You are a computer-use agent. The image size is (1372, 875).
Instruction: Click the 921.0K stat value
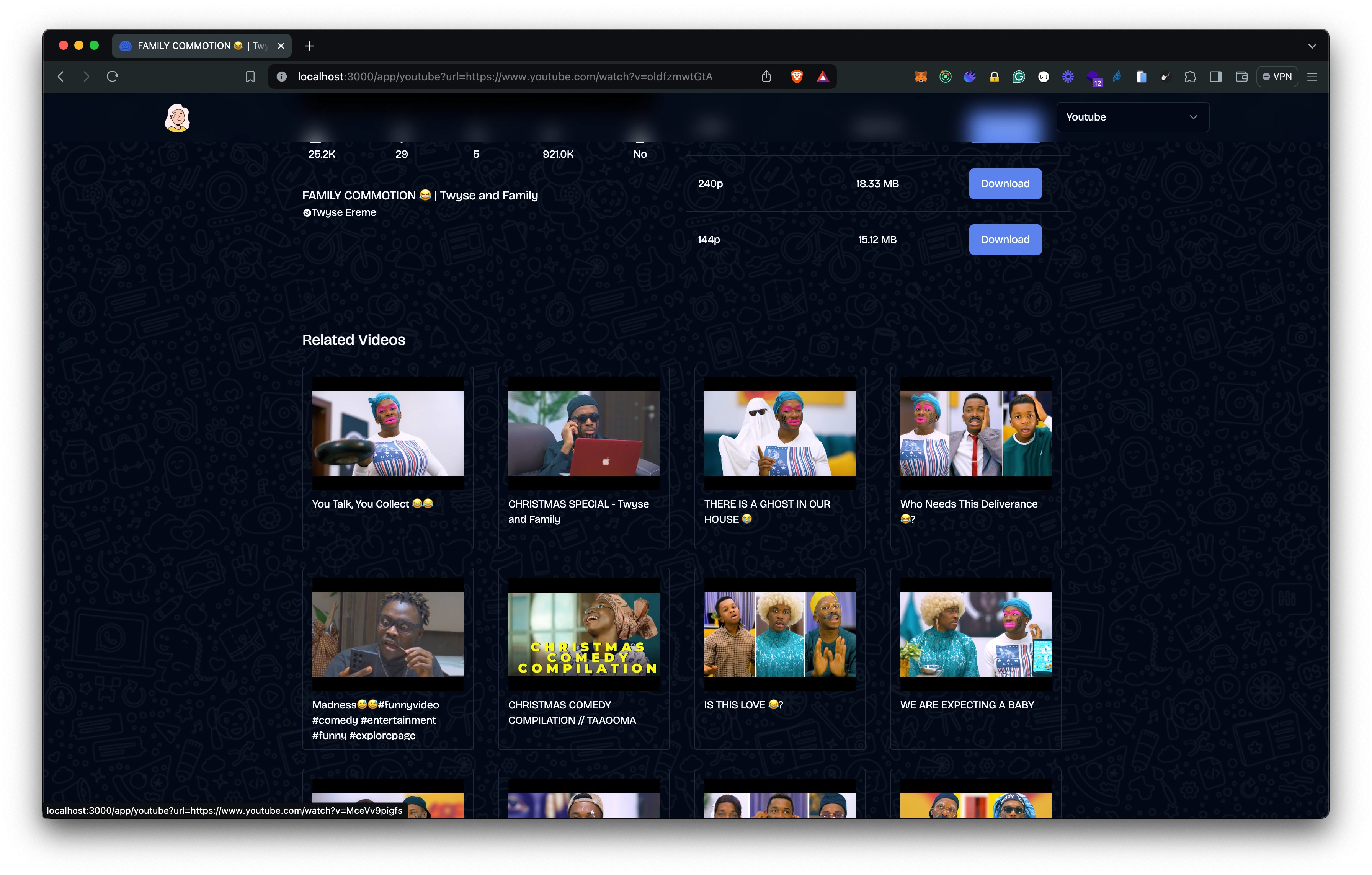pyautogui.click(x=558, y=154)
